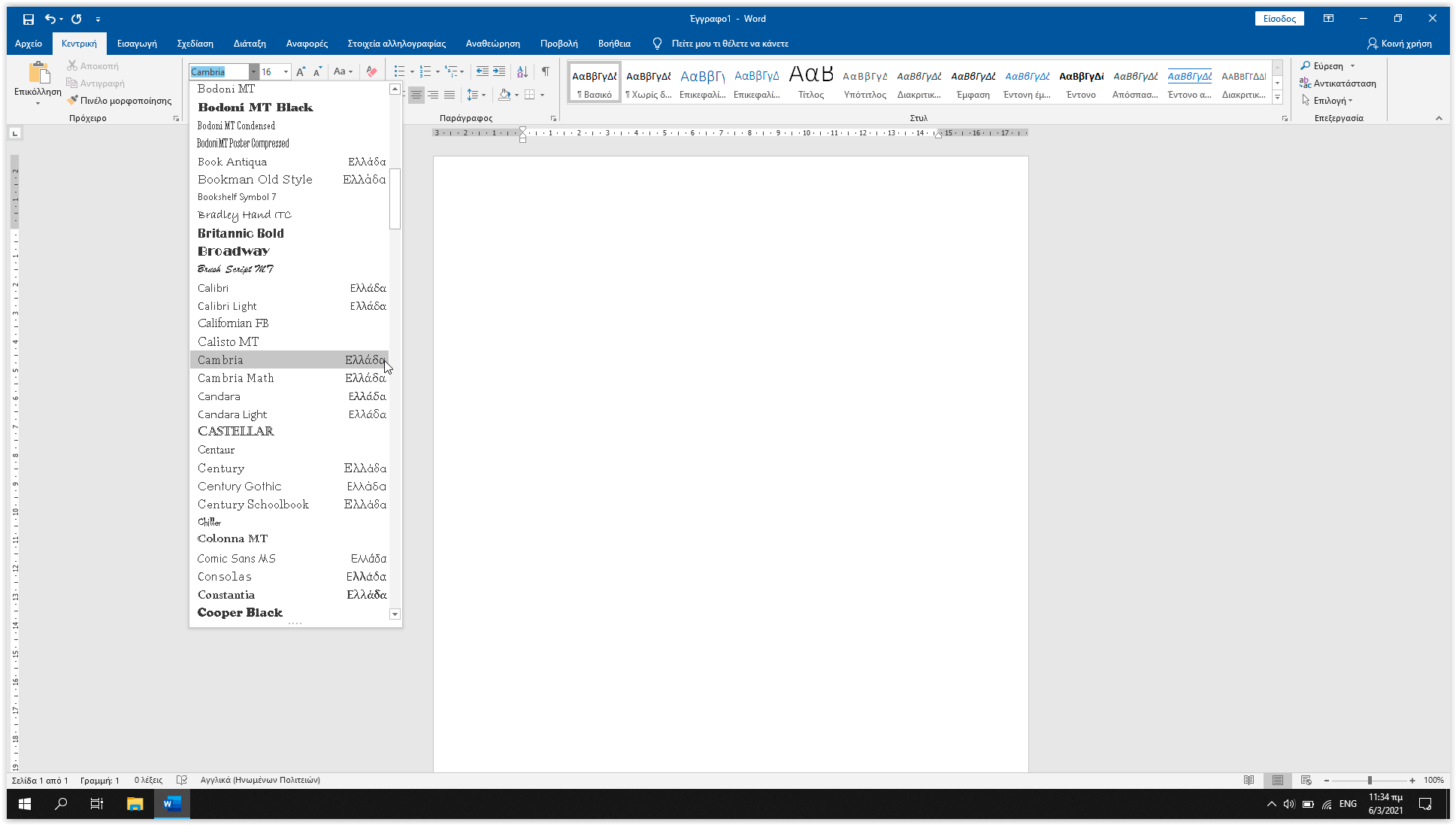Click the Increase Font Size button
1456x825 pixels.
(x=301, y=71)
